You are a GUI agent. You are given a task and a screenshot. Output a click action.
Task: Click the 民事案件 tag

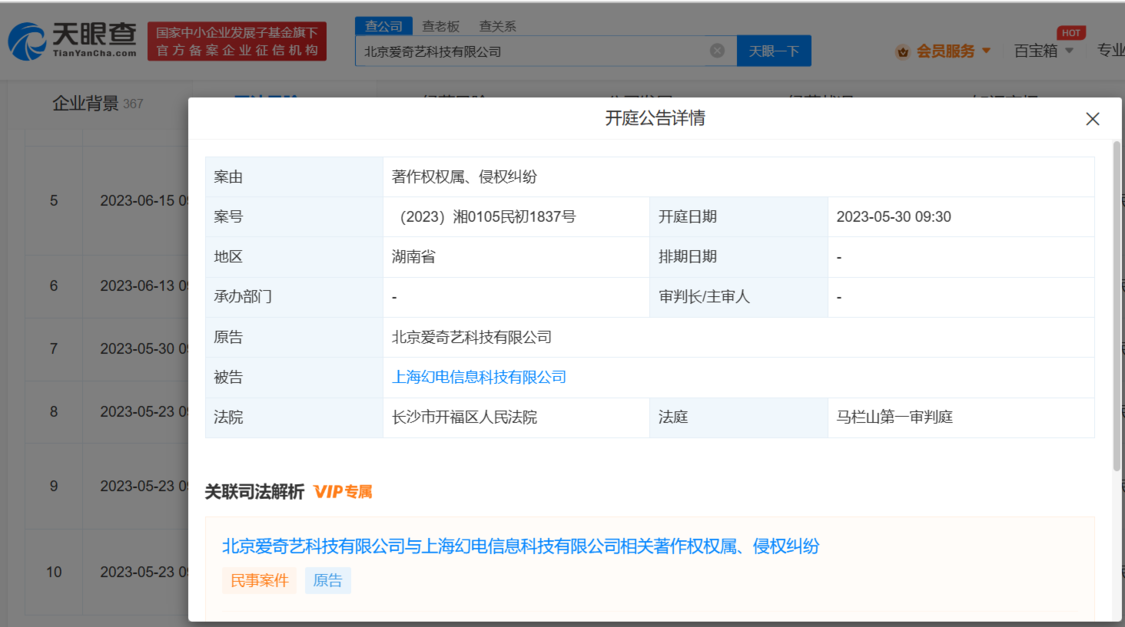[x=259, y=580]
